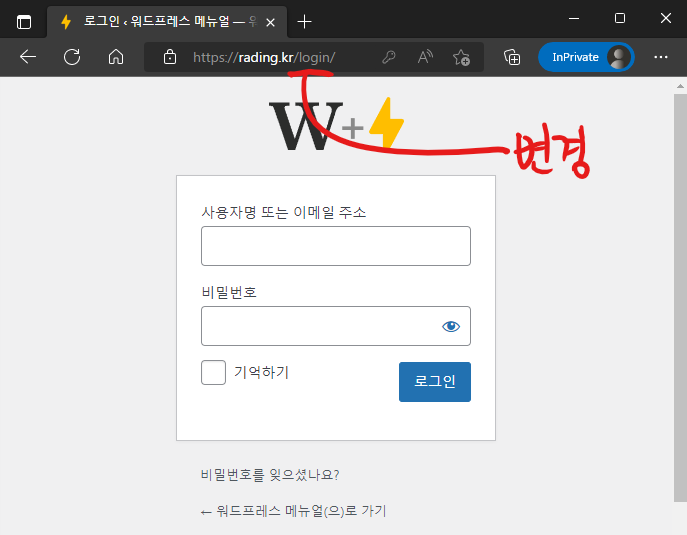
Task: Maximize the browser window
Action: point(620,18)
